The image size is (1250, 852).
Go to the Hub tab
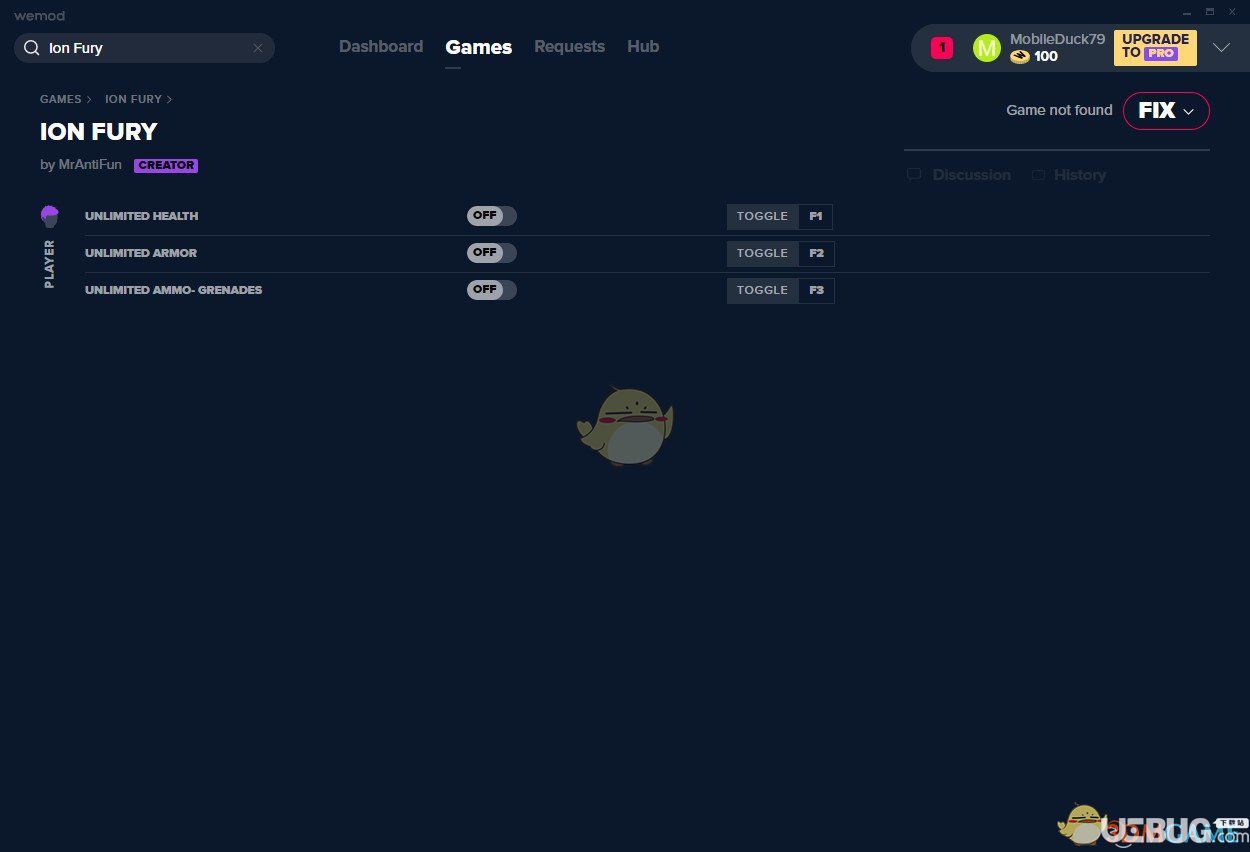click(643, 47)
